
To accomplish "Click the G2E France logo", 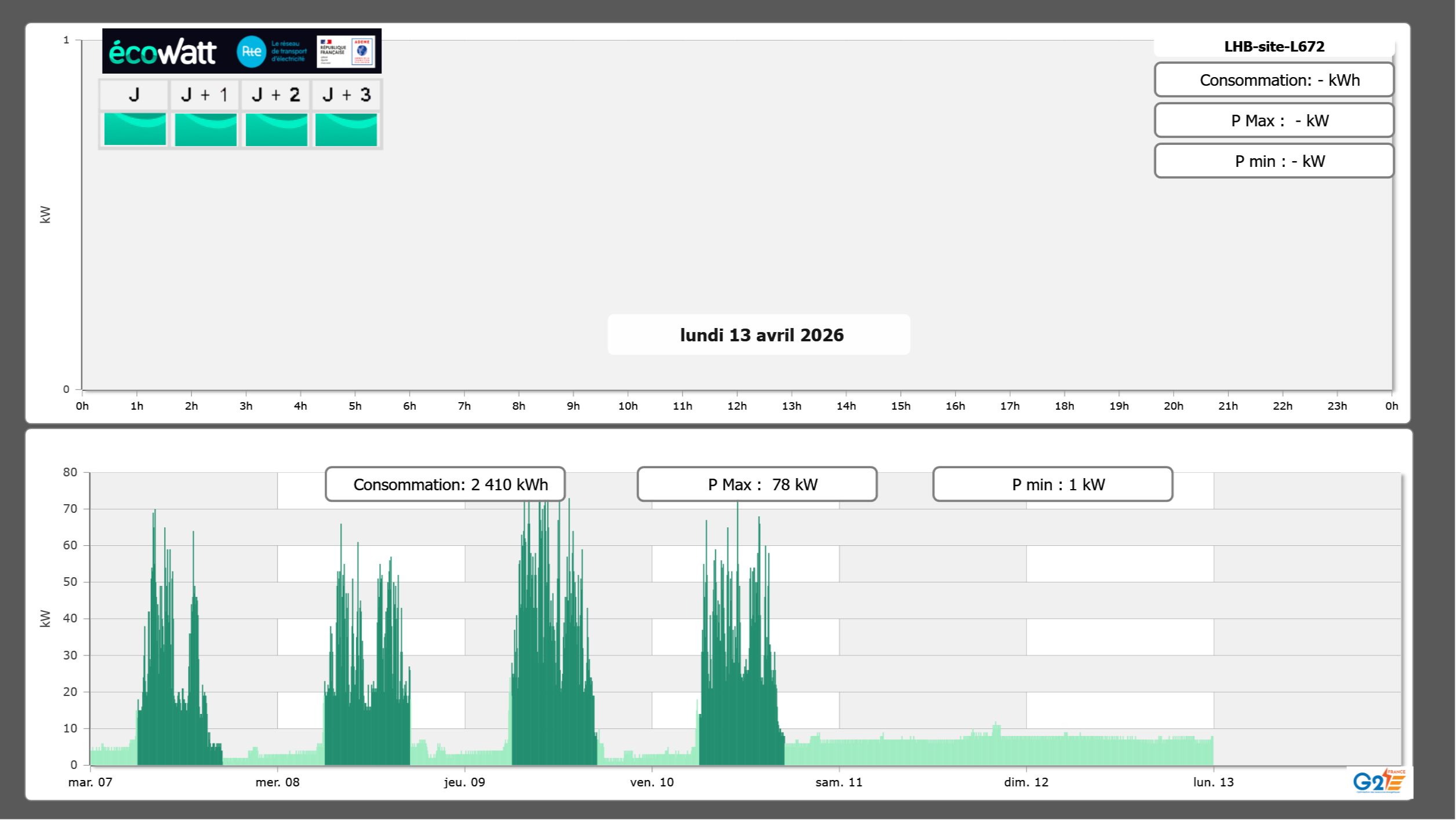I will (1379, 781).
